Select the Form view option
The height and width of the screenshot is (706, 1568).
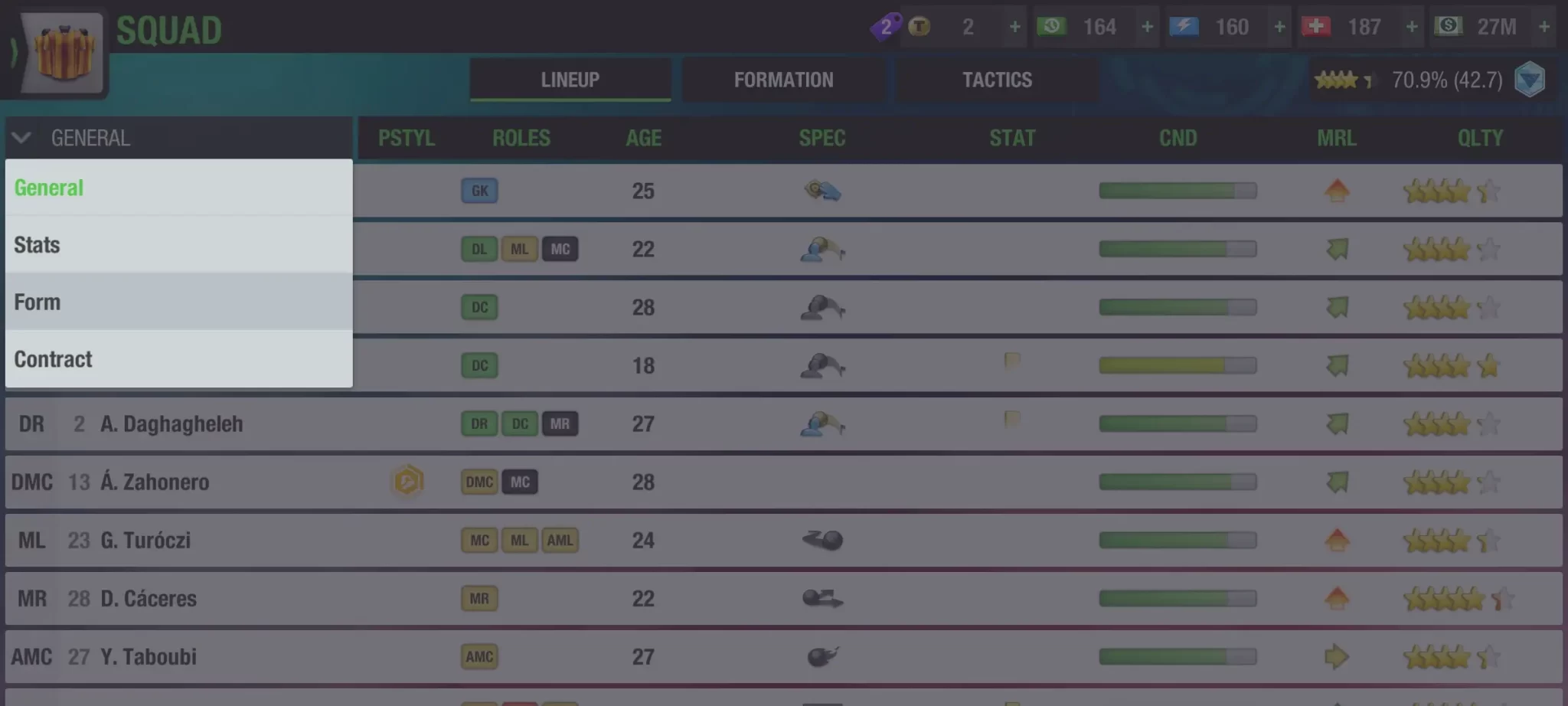(178, 302)
